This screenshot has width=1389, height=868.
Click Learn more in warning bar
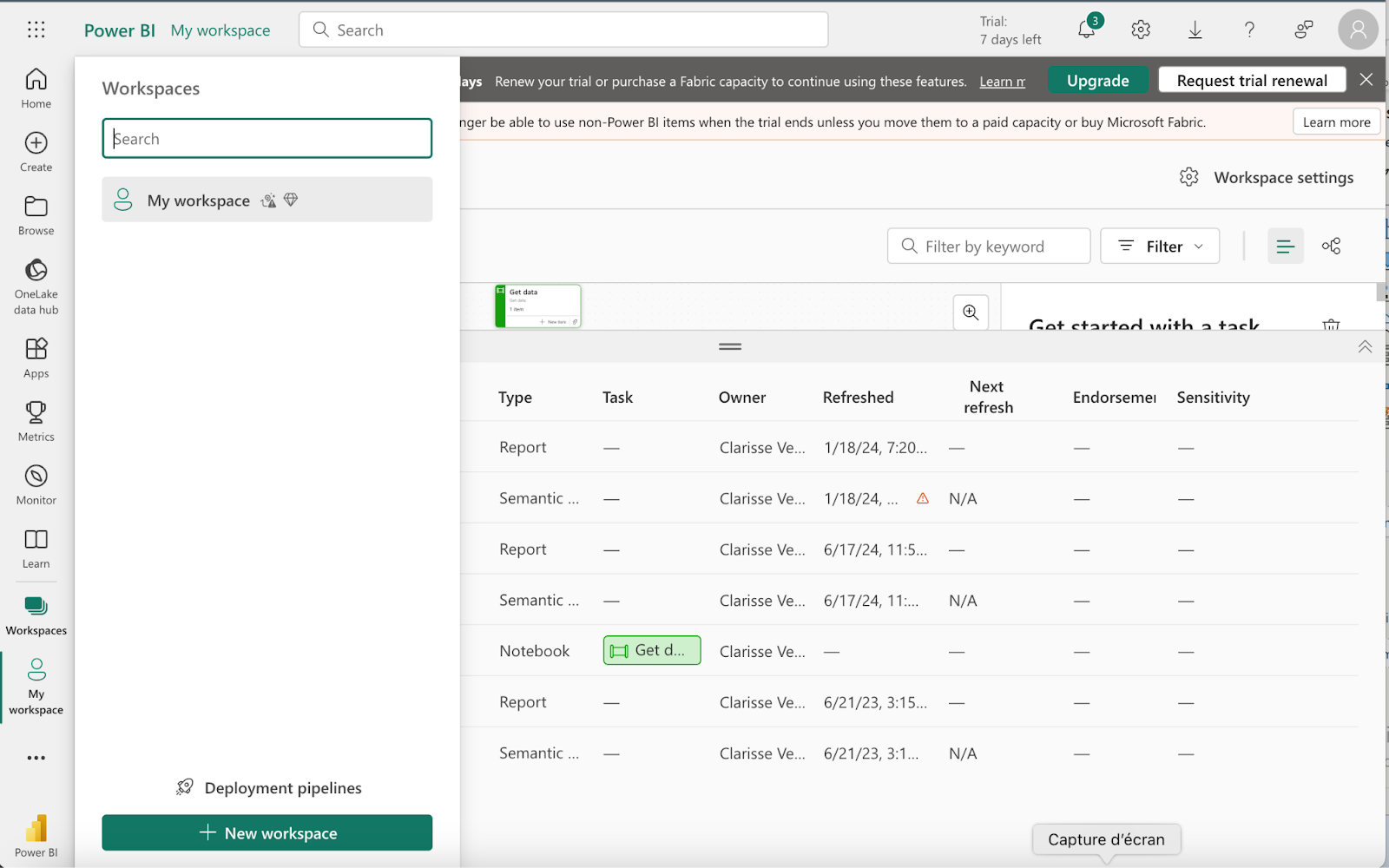(x=1336, y=122)
